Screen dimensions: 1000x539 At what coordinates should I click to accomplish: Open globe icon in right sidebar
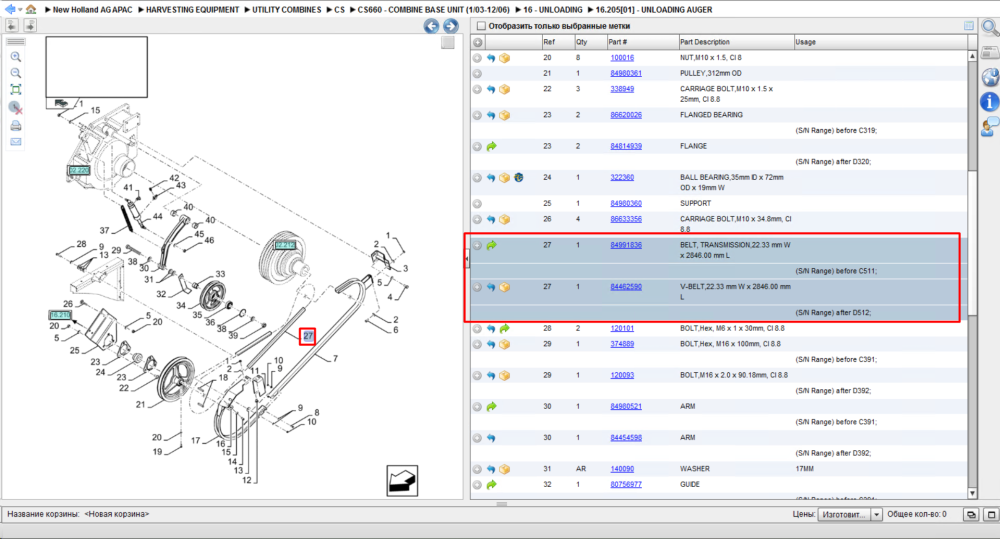990,77
